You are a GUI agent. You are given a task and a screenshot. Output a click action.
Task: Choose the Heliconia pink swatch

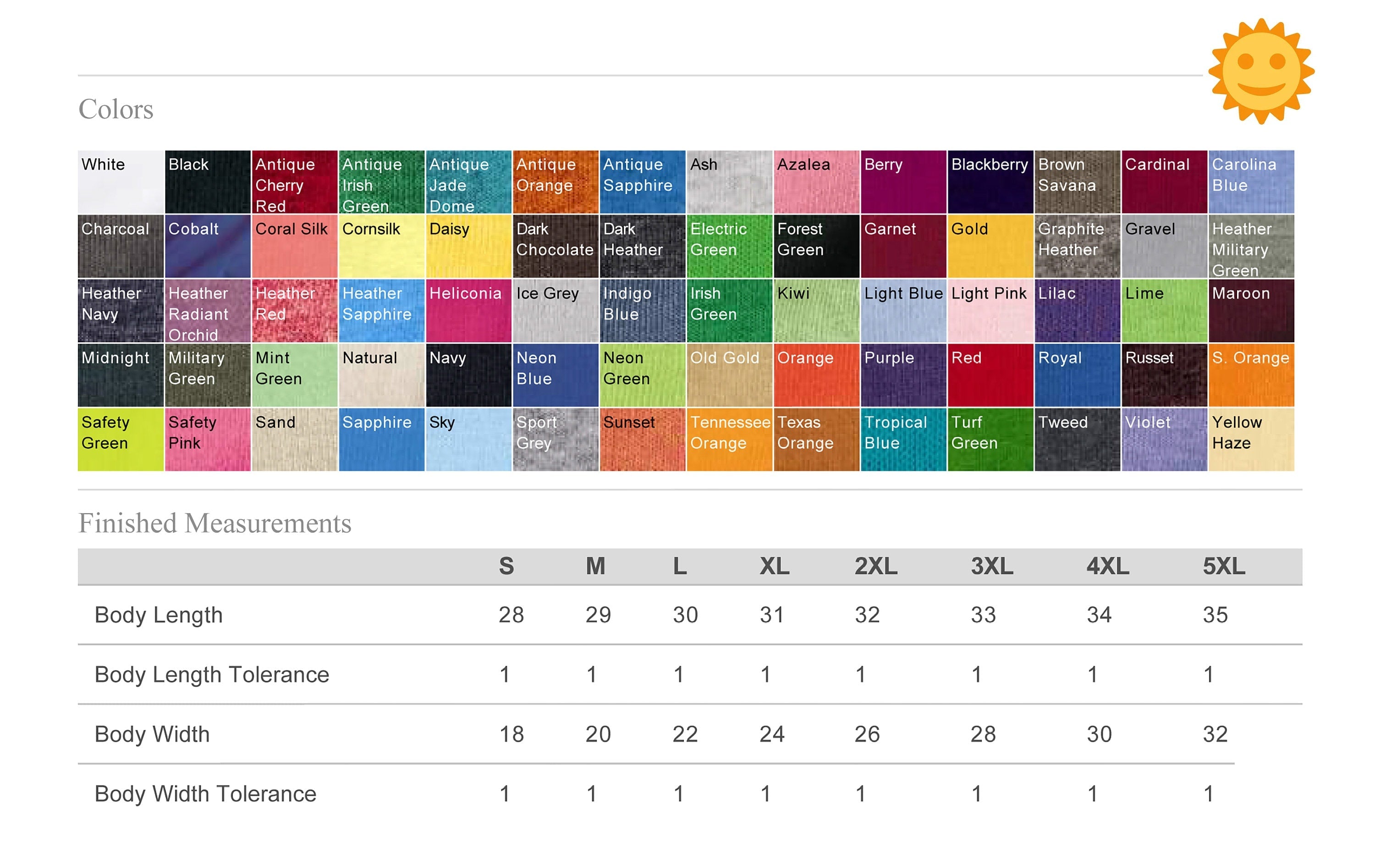pyautogui.click(x=468, y=311)
